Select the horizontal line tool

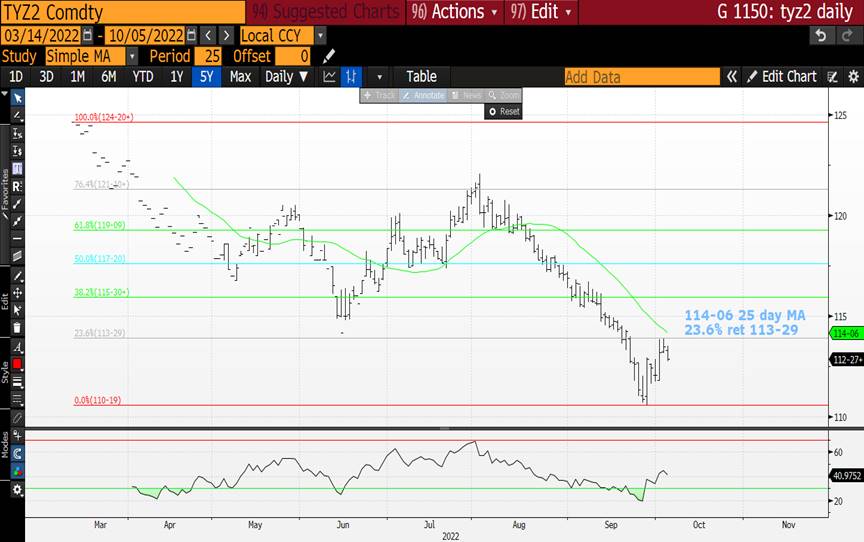(18, 239)
